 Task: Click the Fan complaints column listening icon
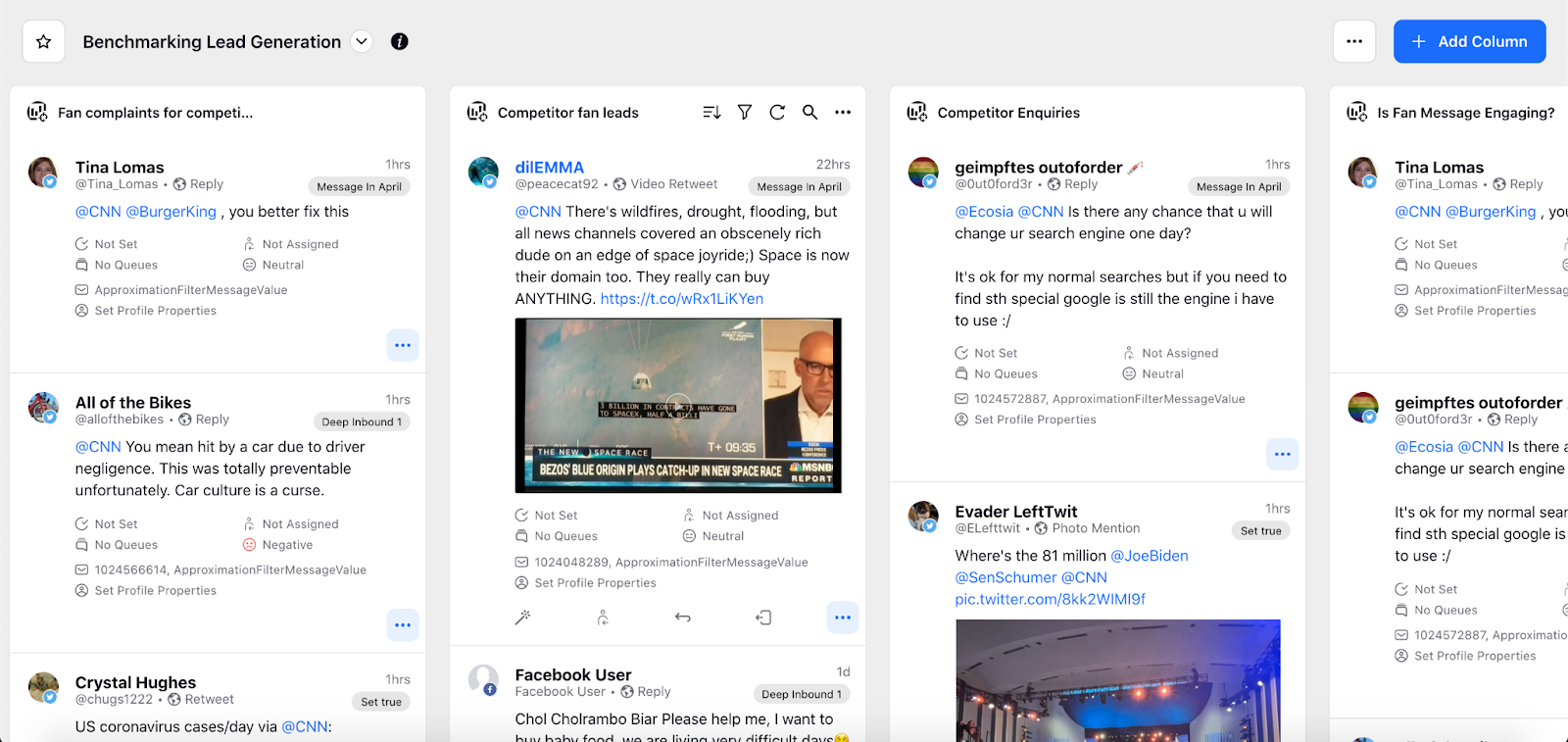pos(37,112)
